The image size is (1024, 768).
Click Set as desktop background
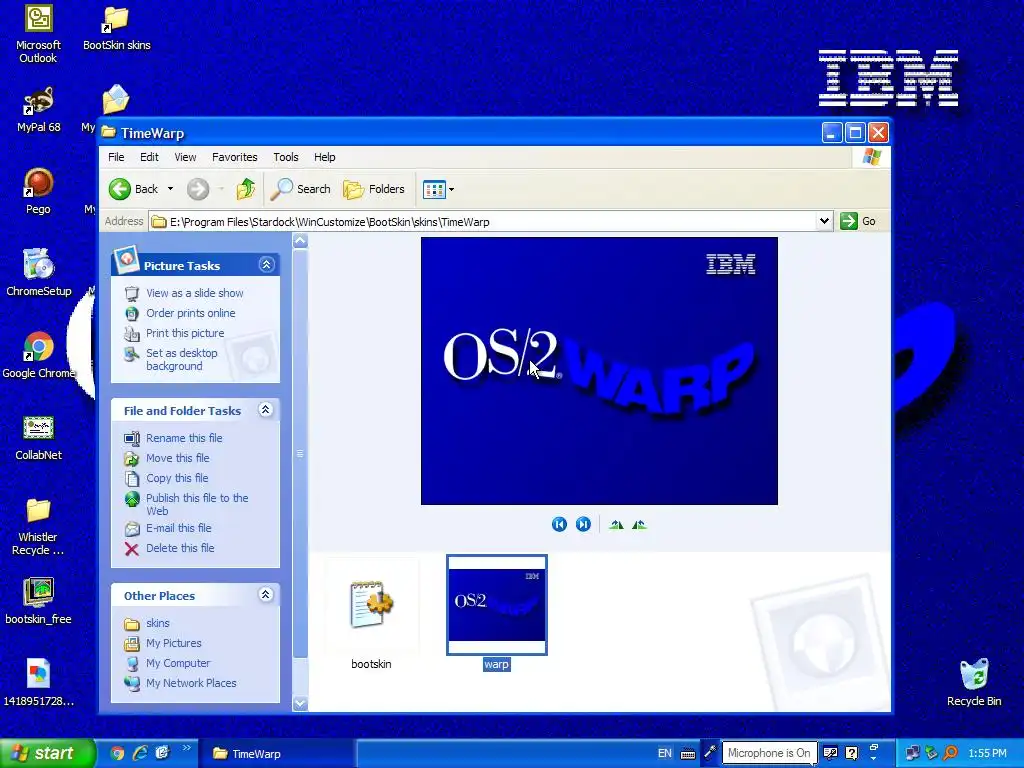coord(182,359)
